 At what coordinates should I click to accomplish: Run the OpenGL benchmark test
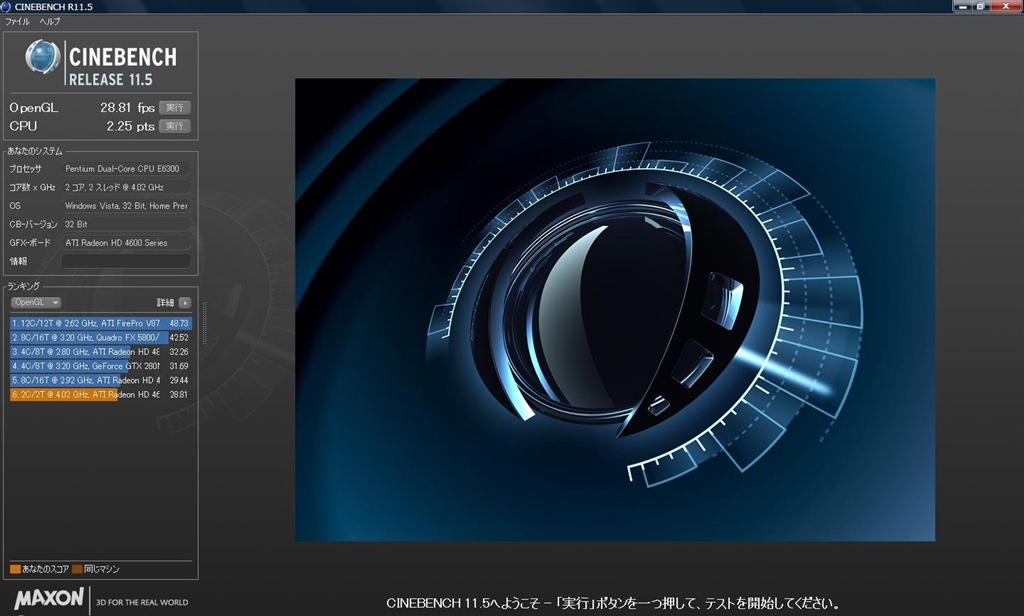click(174, 108)
